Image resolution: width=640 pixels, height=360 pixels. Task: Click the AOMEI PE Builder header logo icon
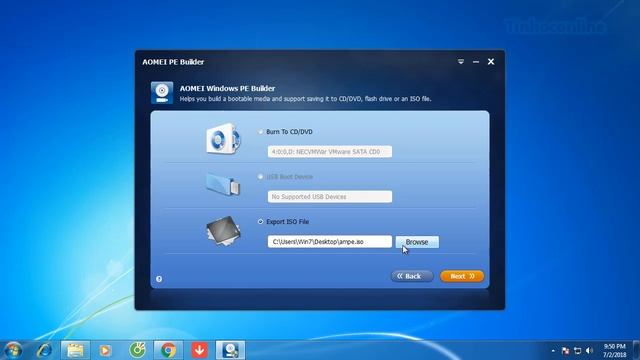162,92
